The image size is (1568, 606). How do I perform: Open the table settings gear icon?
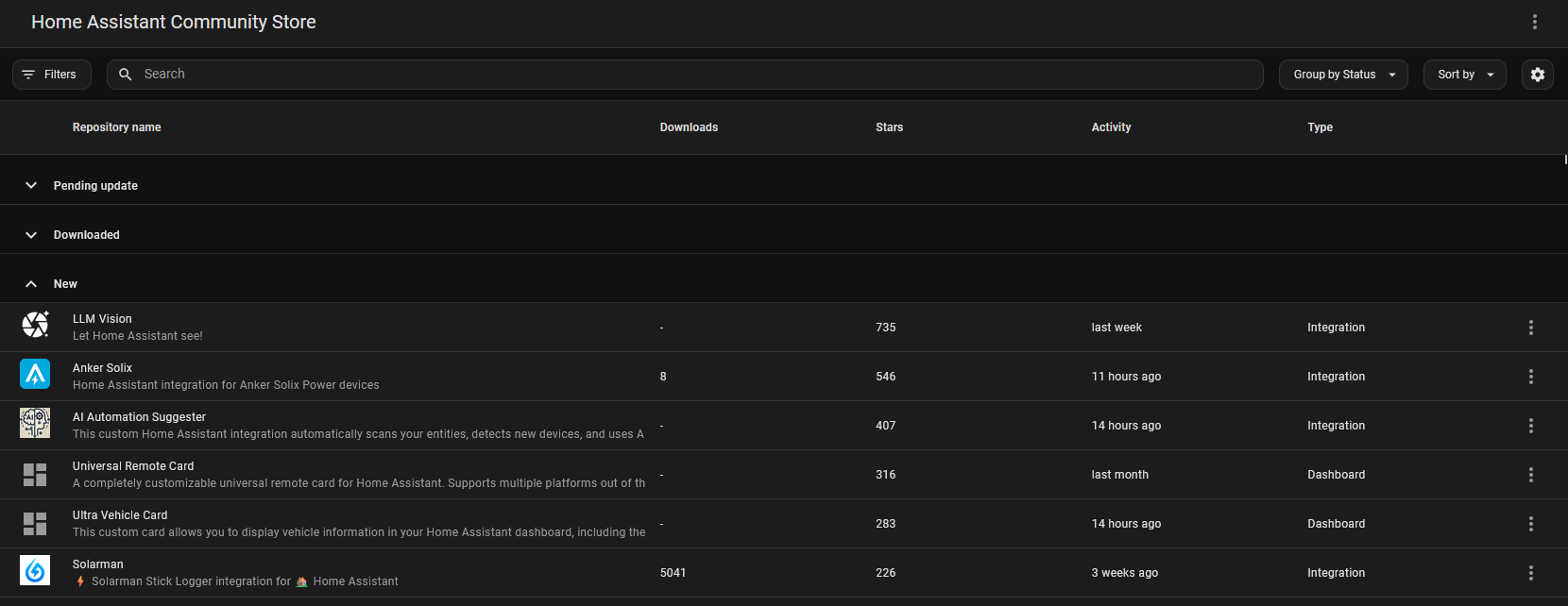[x=1537, y=75]
